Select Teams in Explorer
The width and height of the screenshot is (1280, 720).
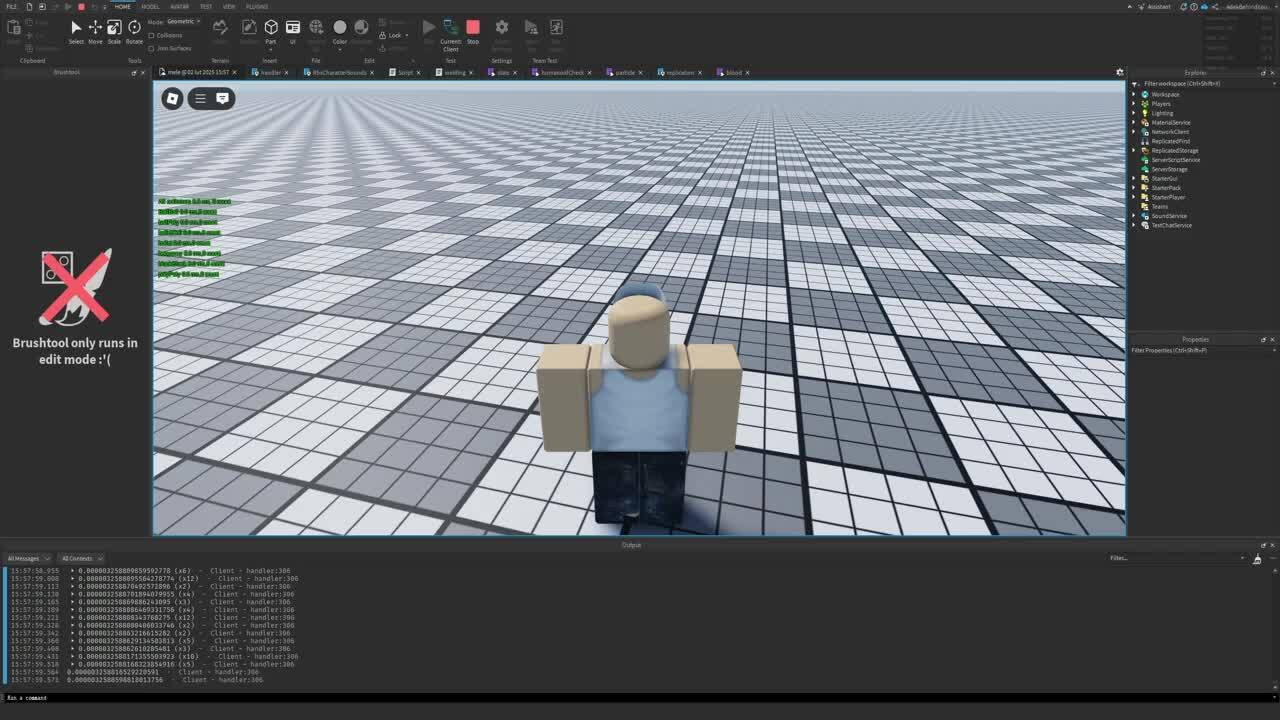tap(1160, 206)
